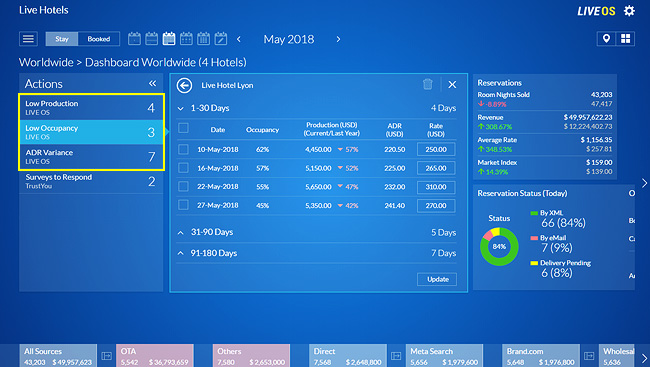
Task: Click the Room Nights Sold value 43,203
Action: point(601,95)
